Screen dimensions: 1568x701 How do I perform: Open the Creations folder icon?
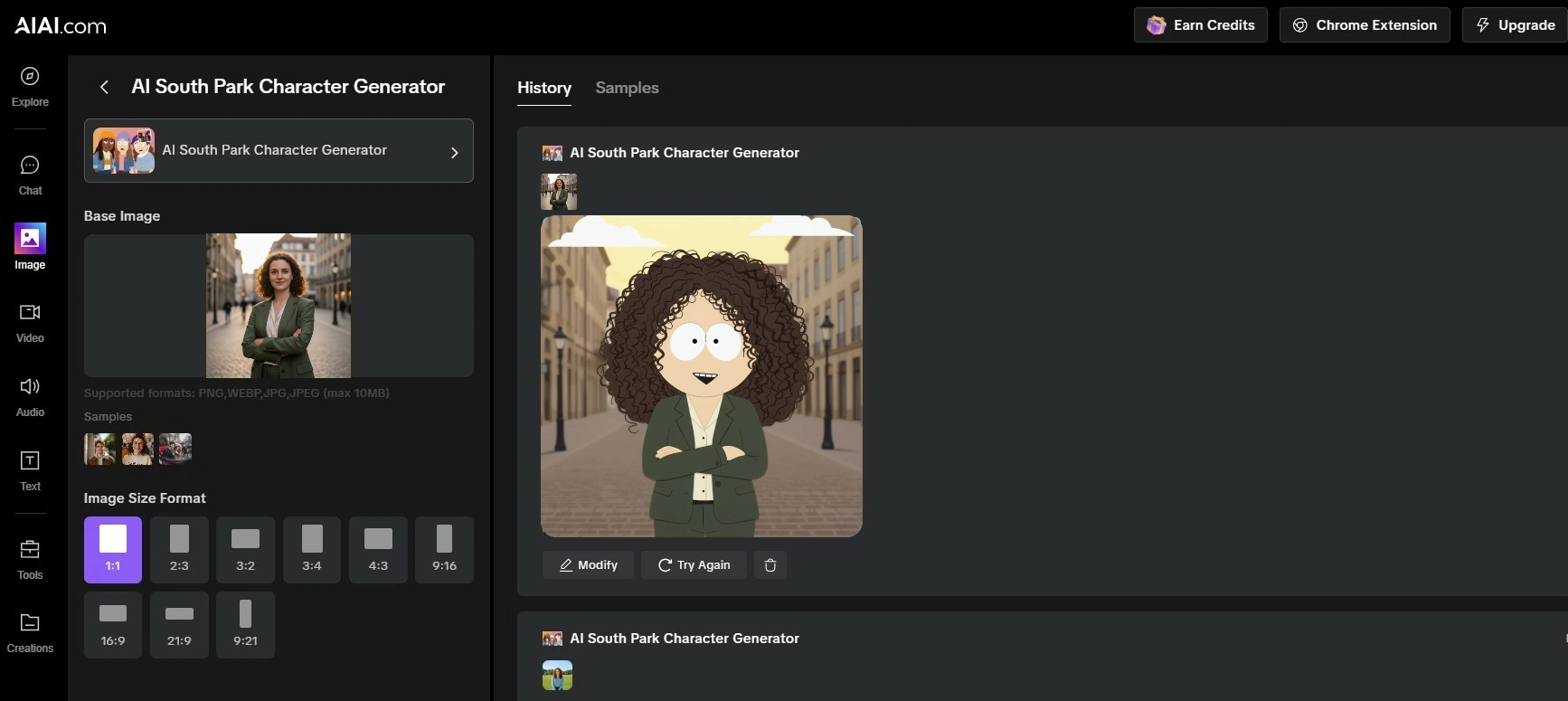coord(30,622)
